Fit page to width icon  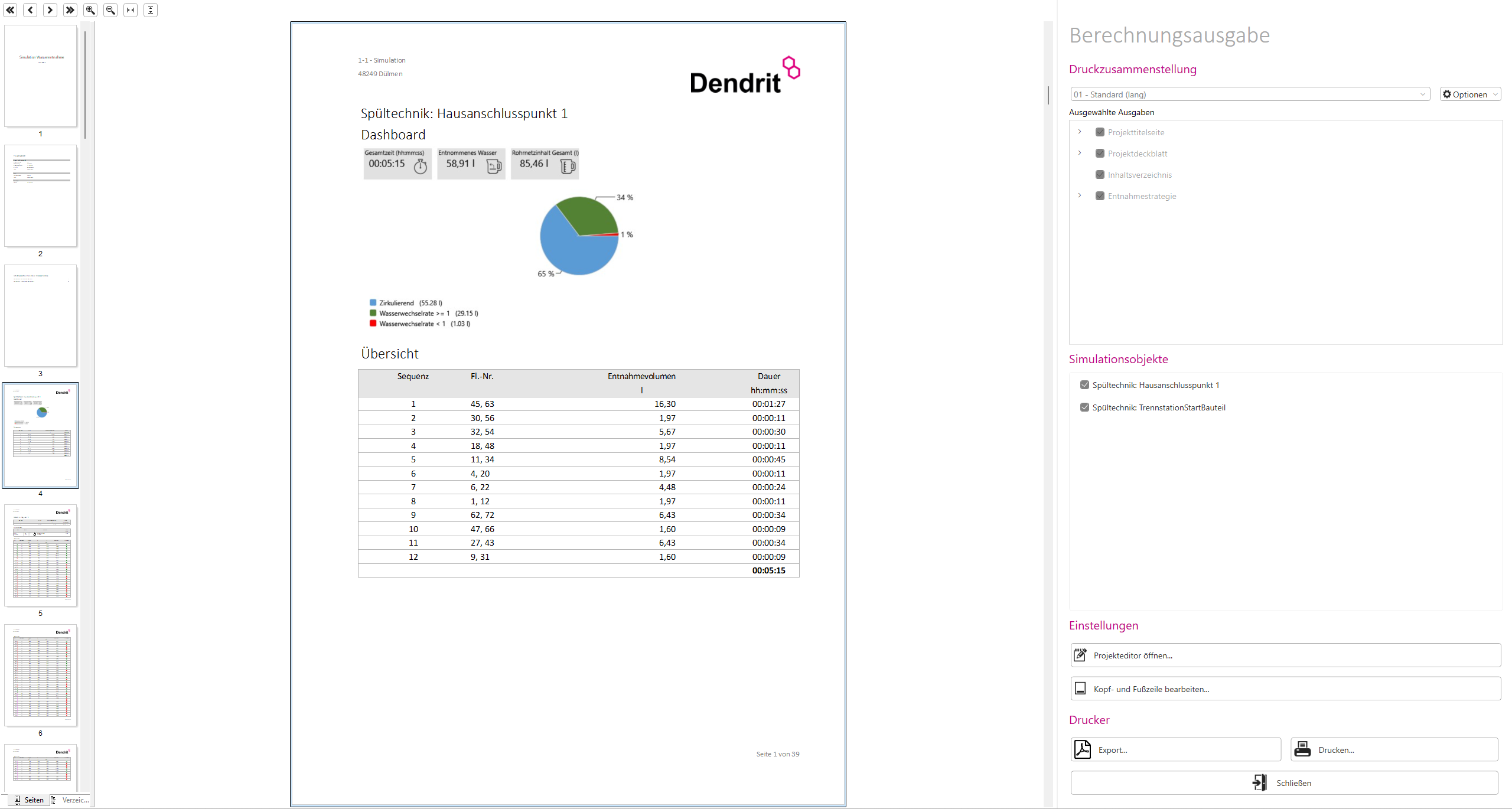pyautogui.click(x=131, y=10)
